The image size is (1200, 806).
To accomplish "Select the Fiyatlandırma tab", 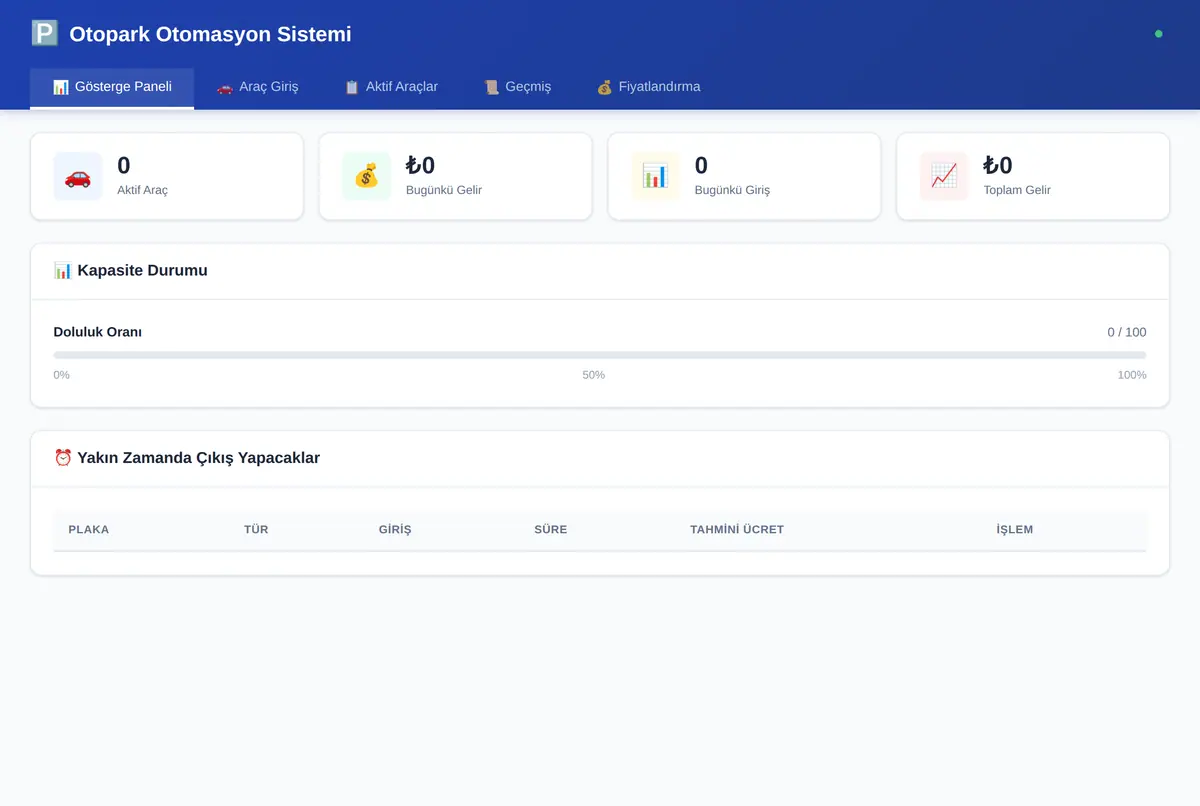I will point(648,88).
